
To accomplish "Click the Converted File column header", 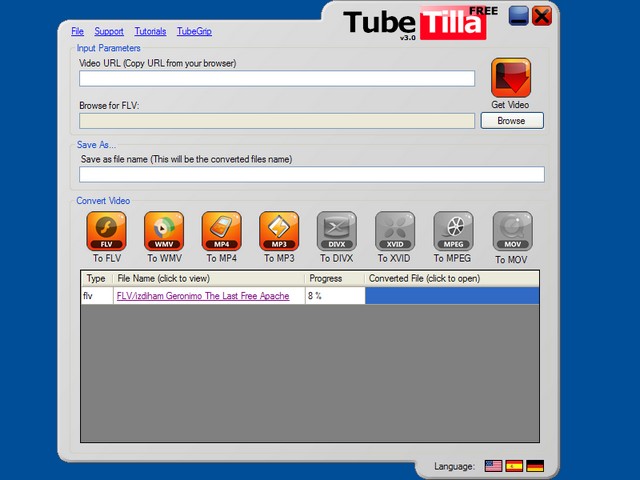I will pos(452,279).
